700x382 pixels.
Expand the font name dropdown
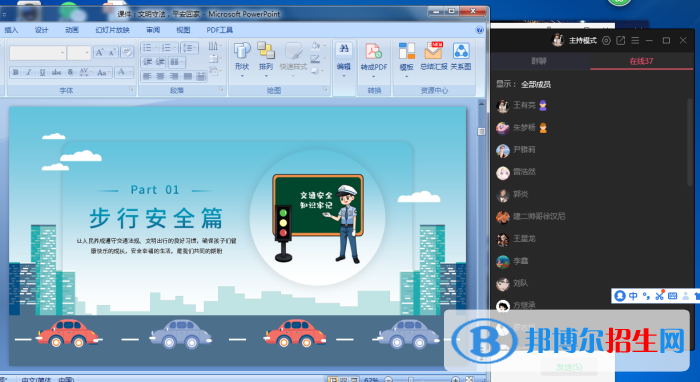coord(62,53)
